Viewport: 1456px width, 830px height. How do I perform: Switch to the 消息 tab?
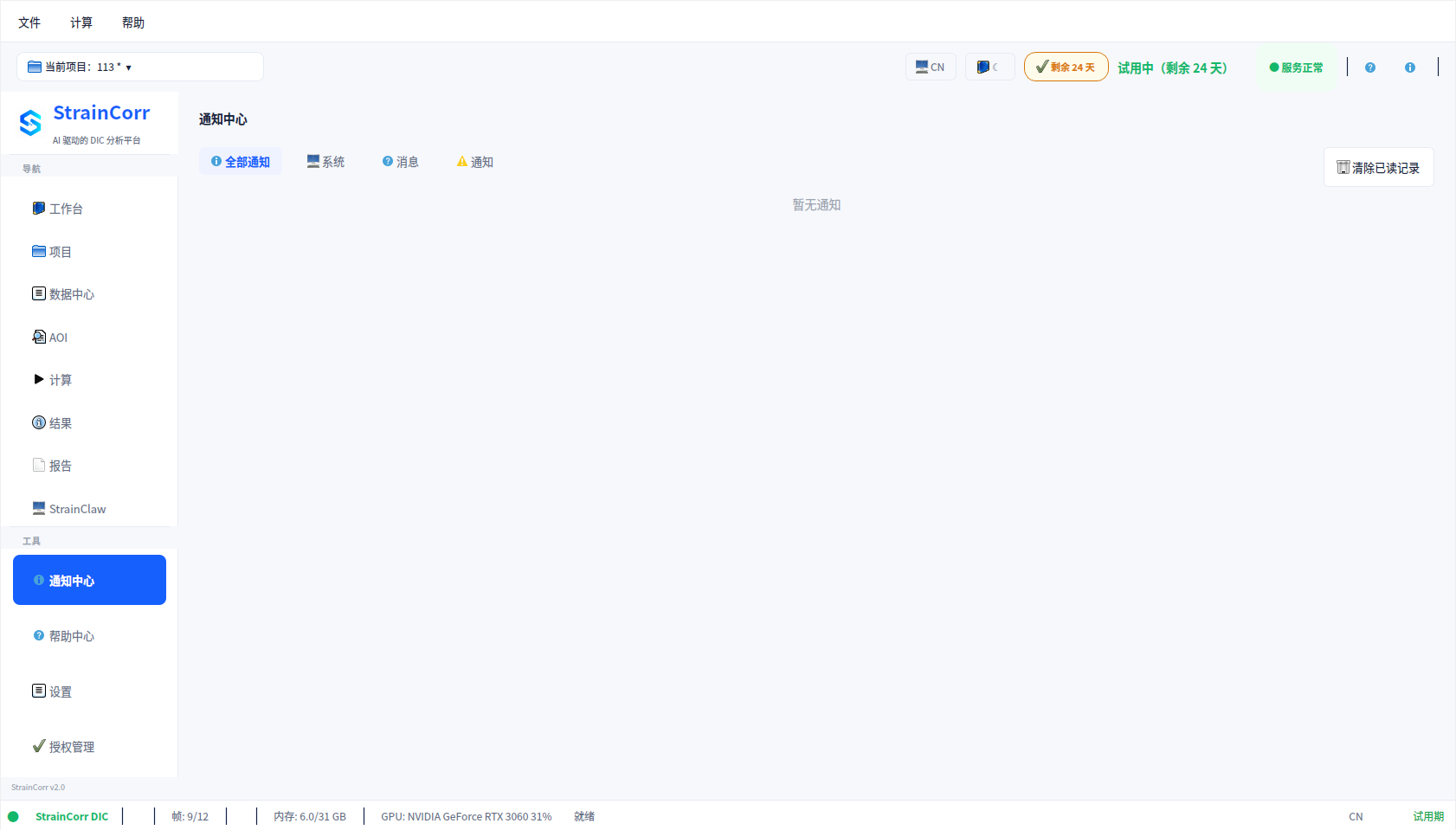(x=401, y=162)
